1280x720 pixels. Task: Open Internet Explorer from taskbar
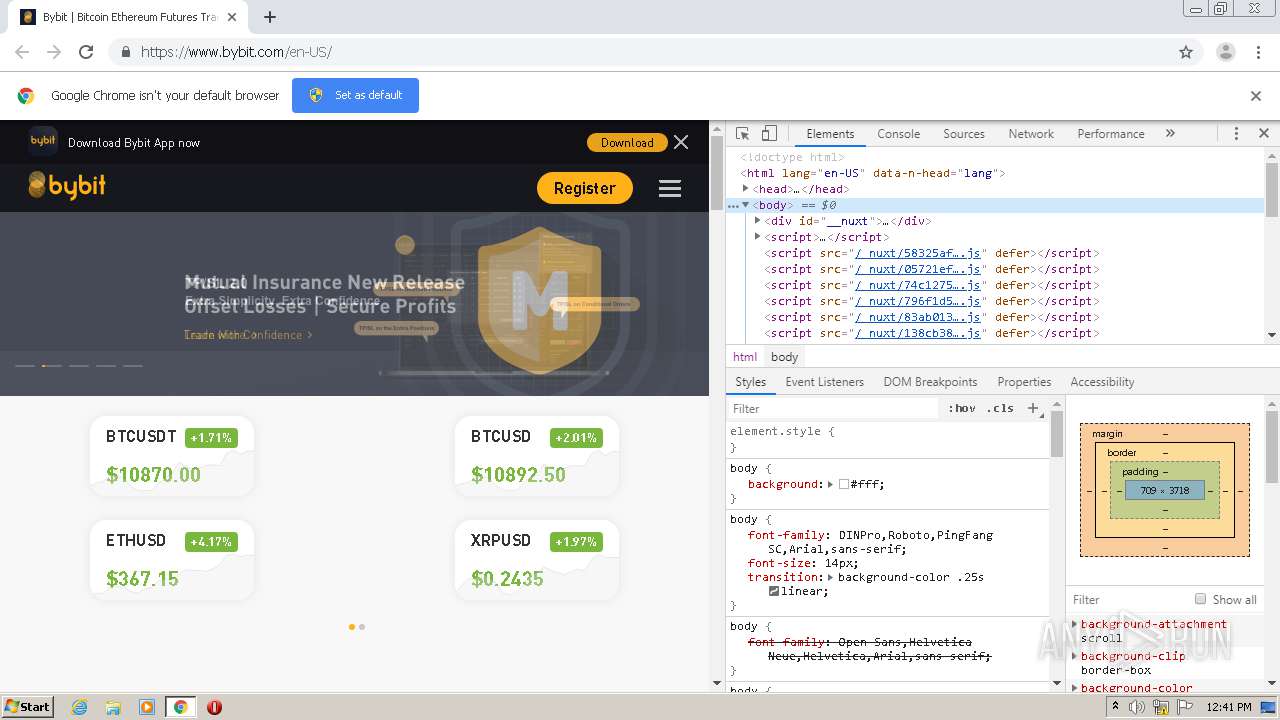(x=79, y=707)
